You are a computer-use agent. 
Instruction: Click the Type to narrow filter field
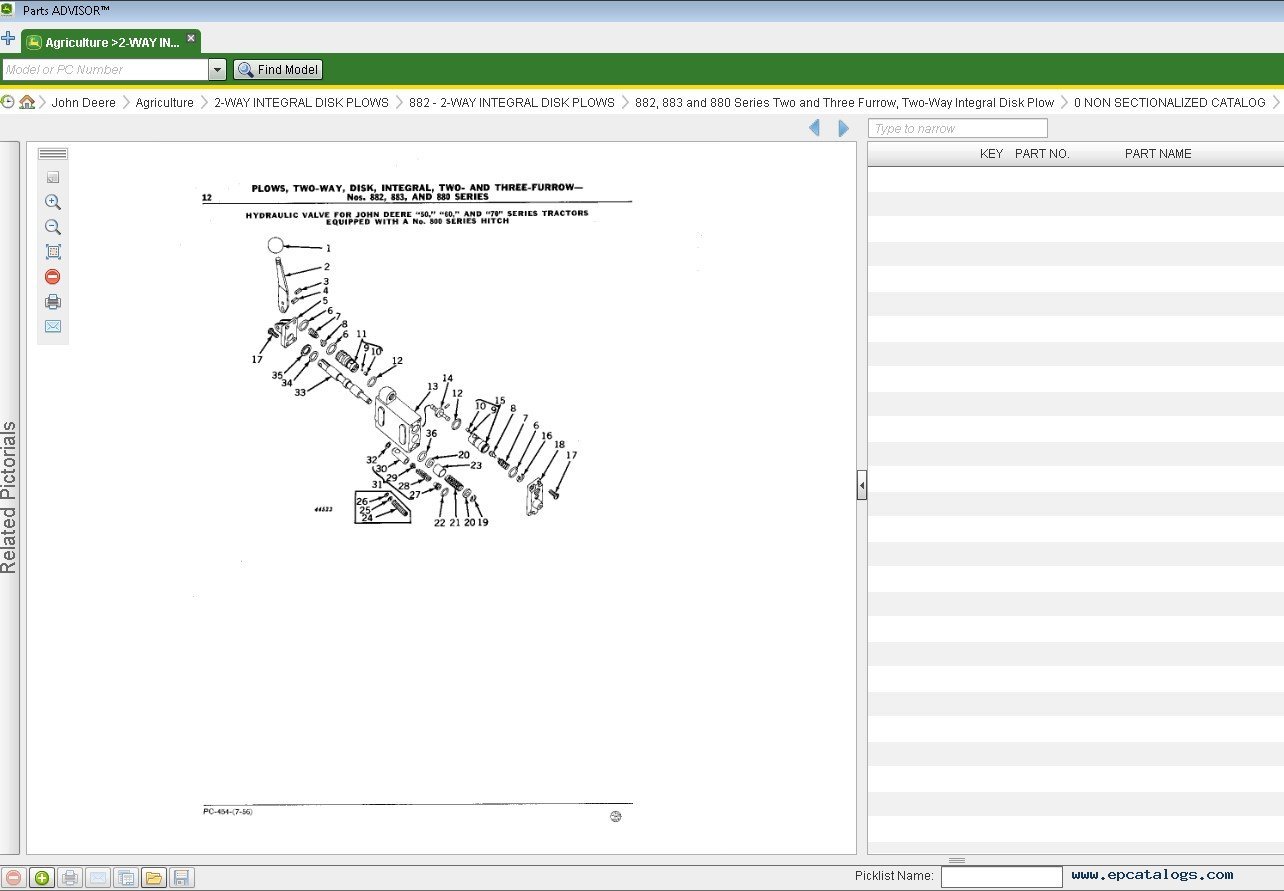coord(957,127)
